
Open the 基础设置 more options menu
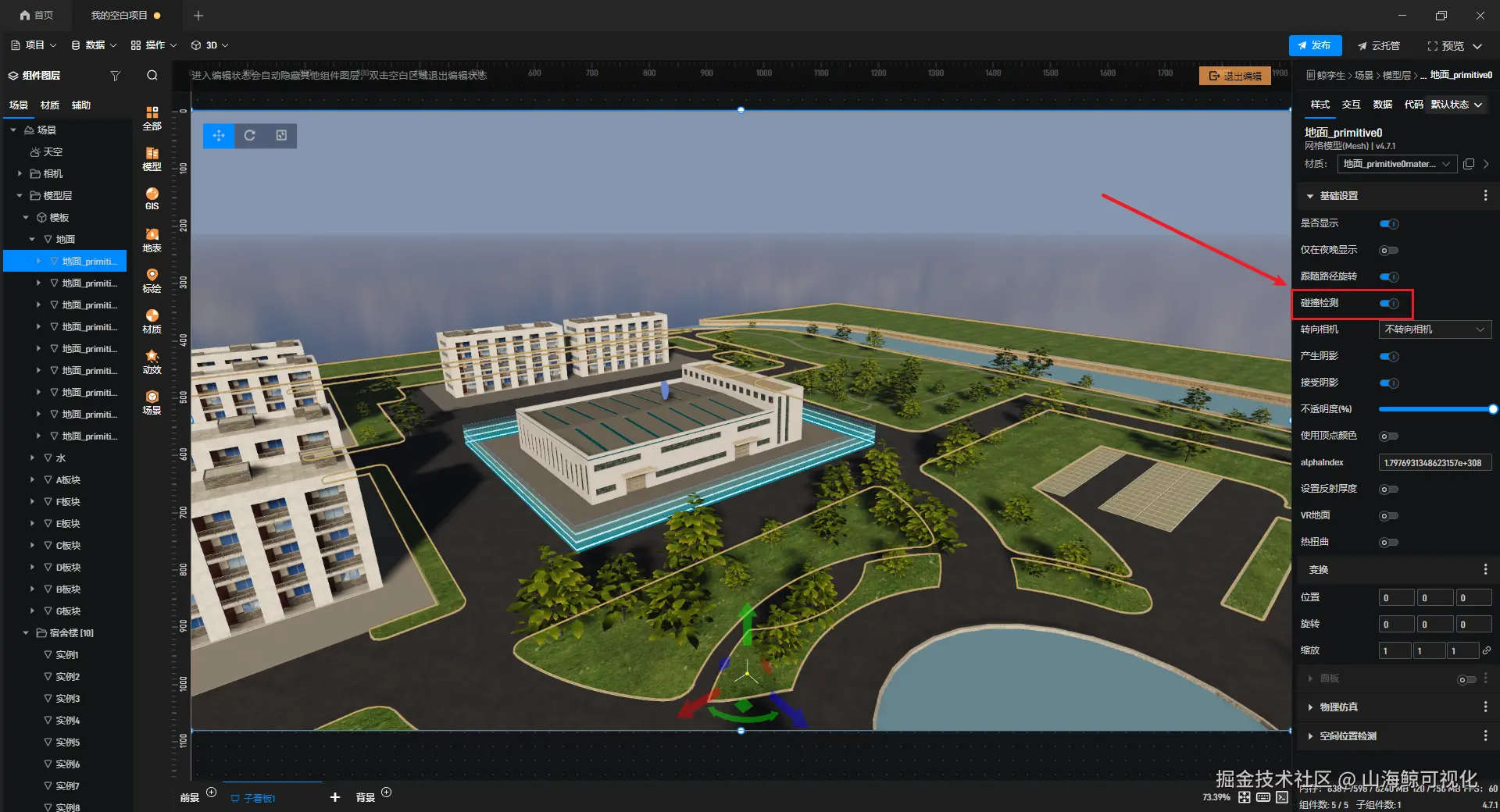click(x=1485, y=196)
